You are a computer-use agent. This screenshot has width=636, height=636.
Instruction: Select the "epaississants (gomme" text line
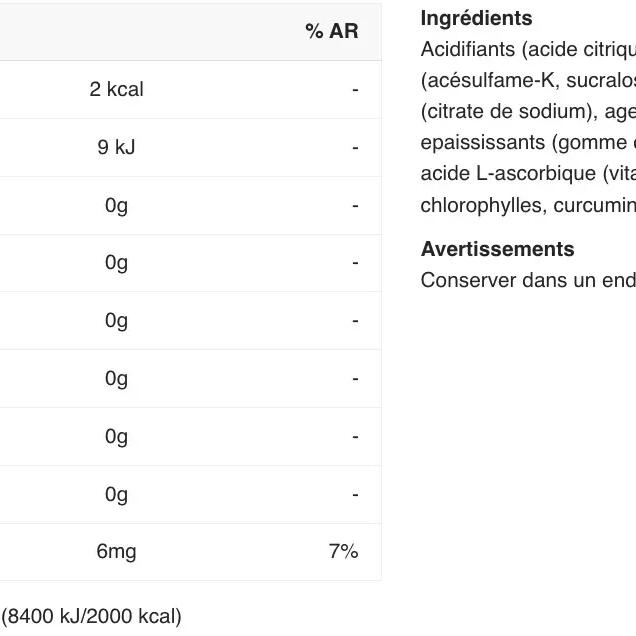(528, 143)
